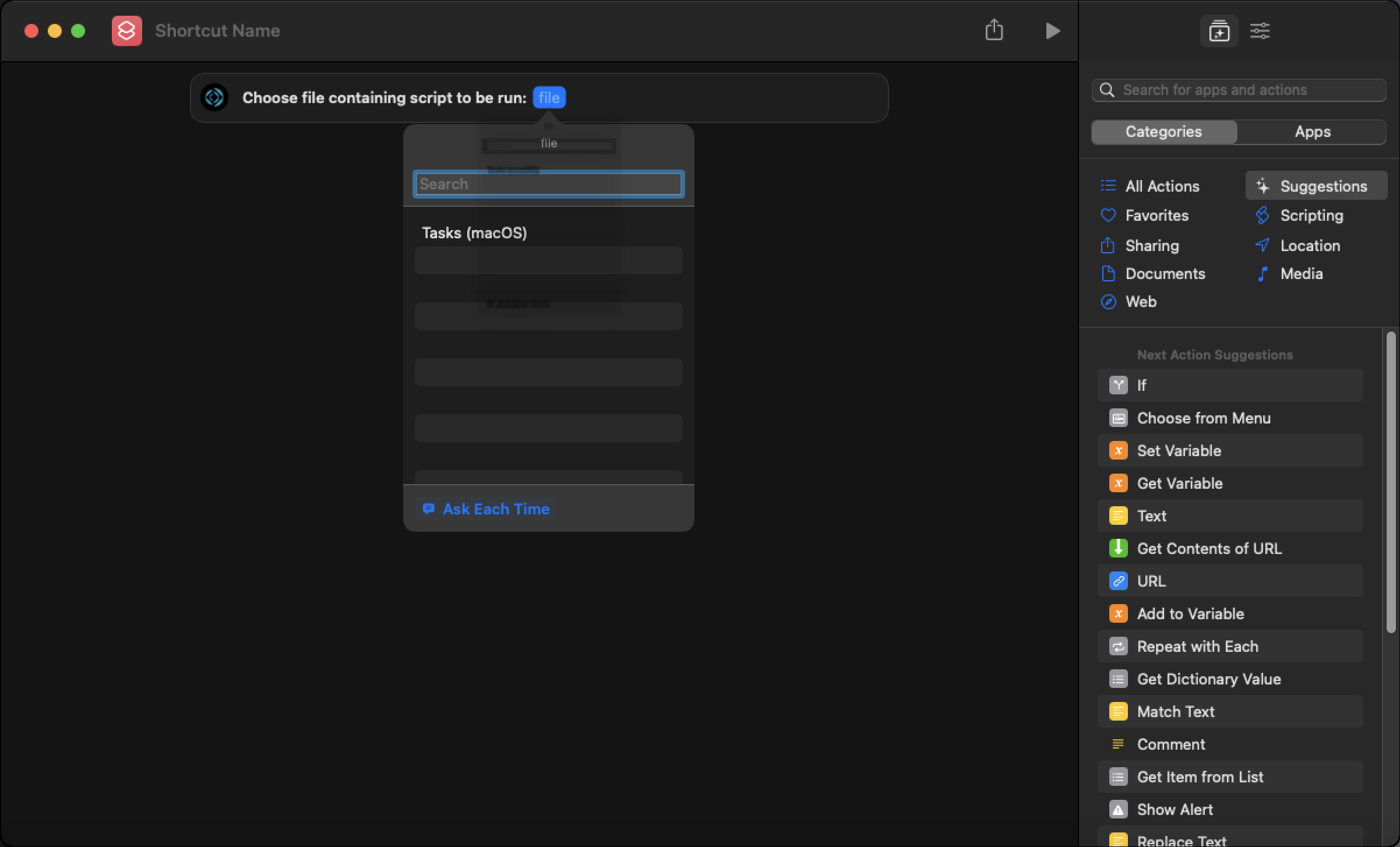Image resolution: width=1400 pixels, height=847 pixels.
Task: Select the Documents category icon
Action: [x=1109, y=273]
